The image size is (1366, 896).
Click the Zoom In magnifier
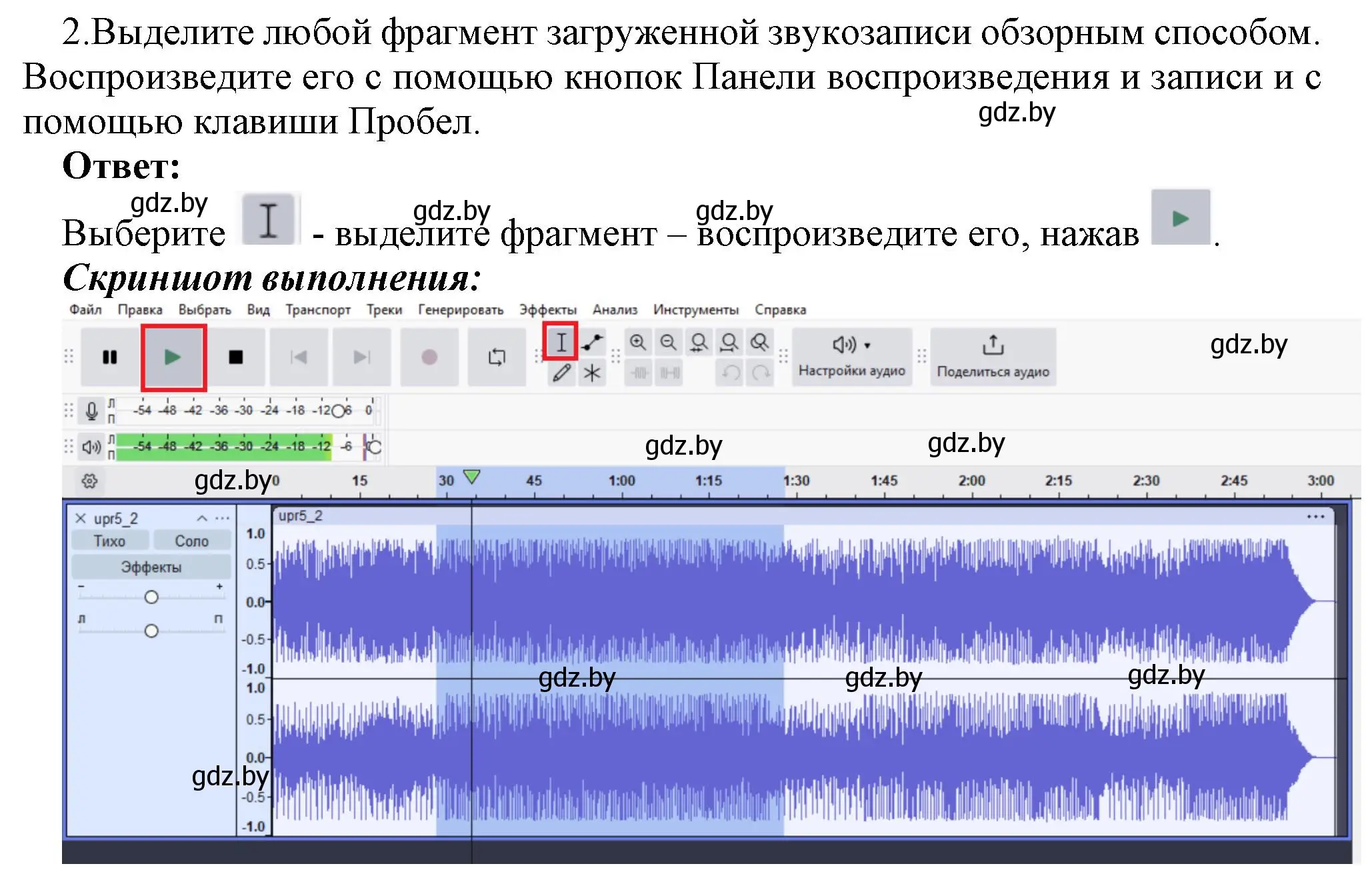click(638, 343)
